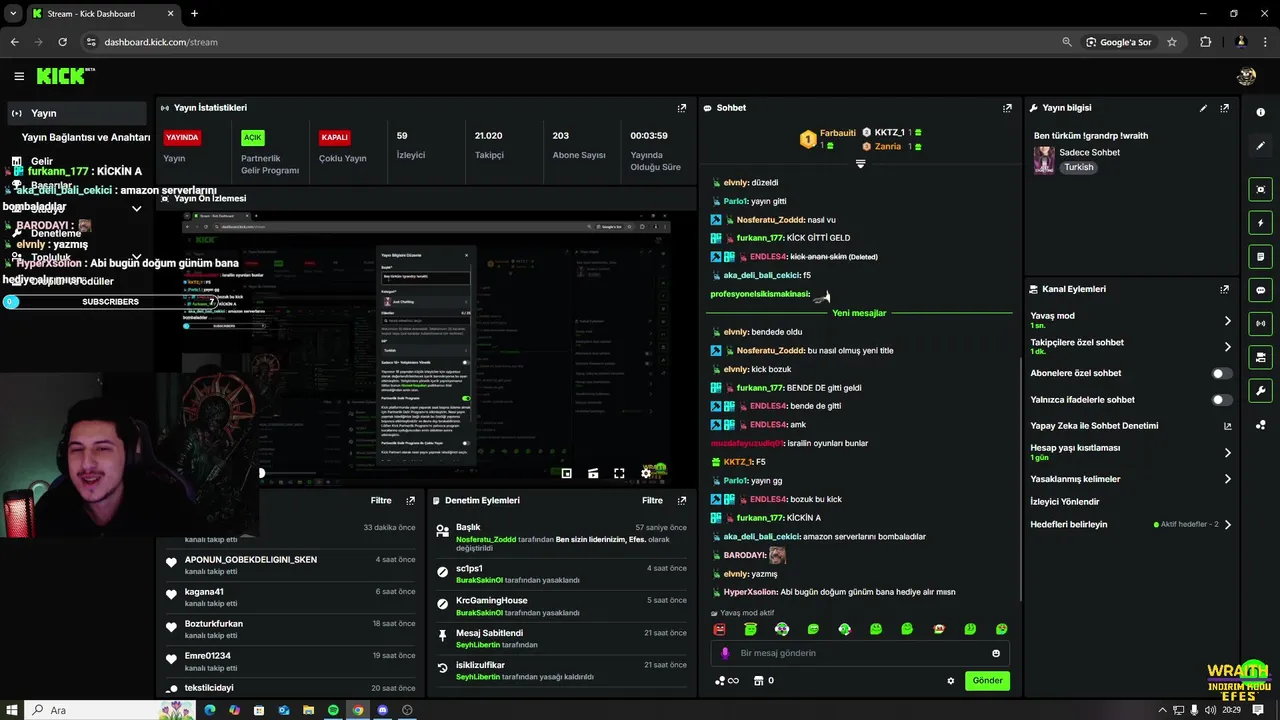This screenshot has height=720, width=1280.
Task: Toggle the moderator actions icon in right sidebar
Action: point(1260,357)
